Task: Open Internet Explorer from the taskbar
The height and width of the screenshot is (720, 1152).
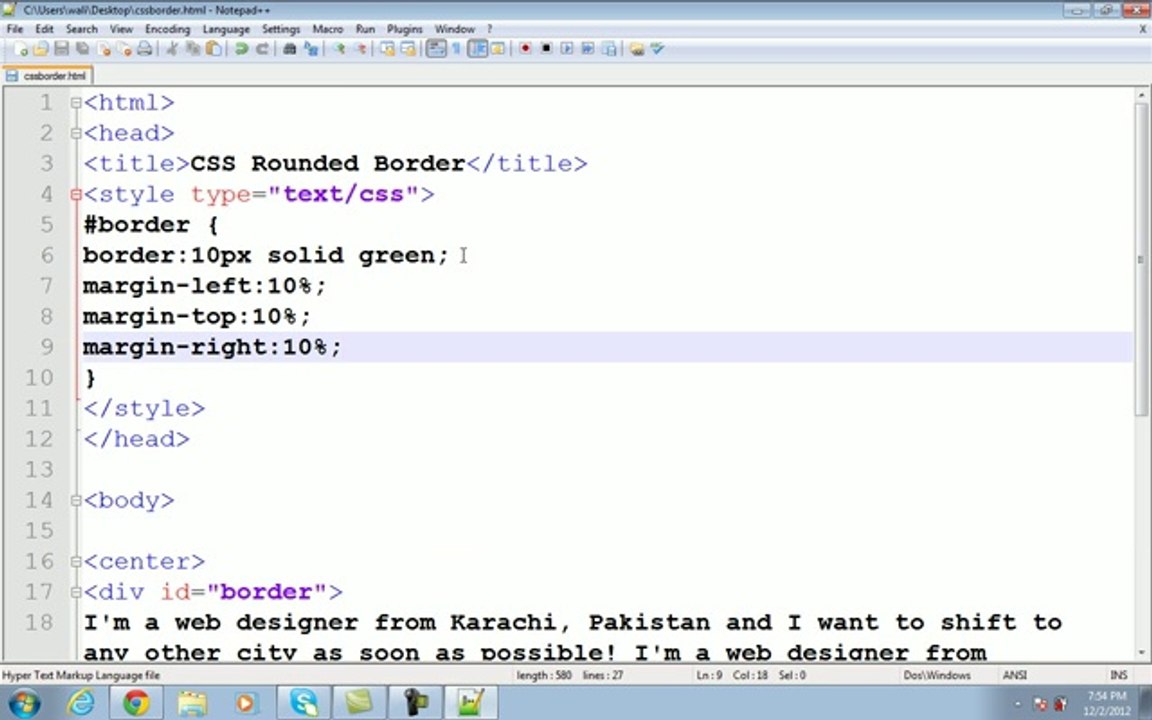Action: pos(81,703)
